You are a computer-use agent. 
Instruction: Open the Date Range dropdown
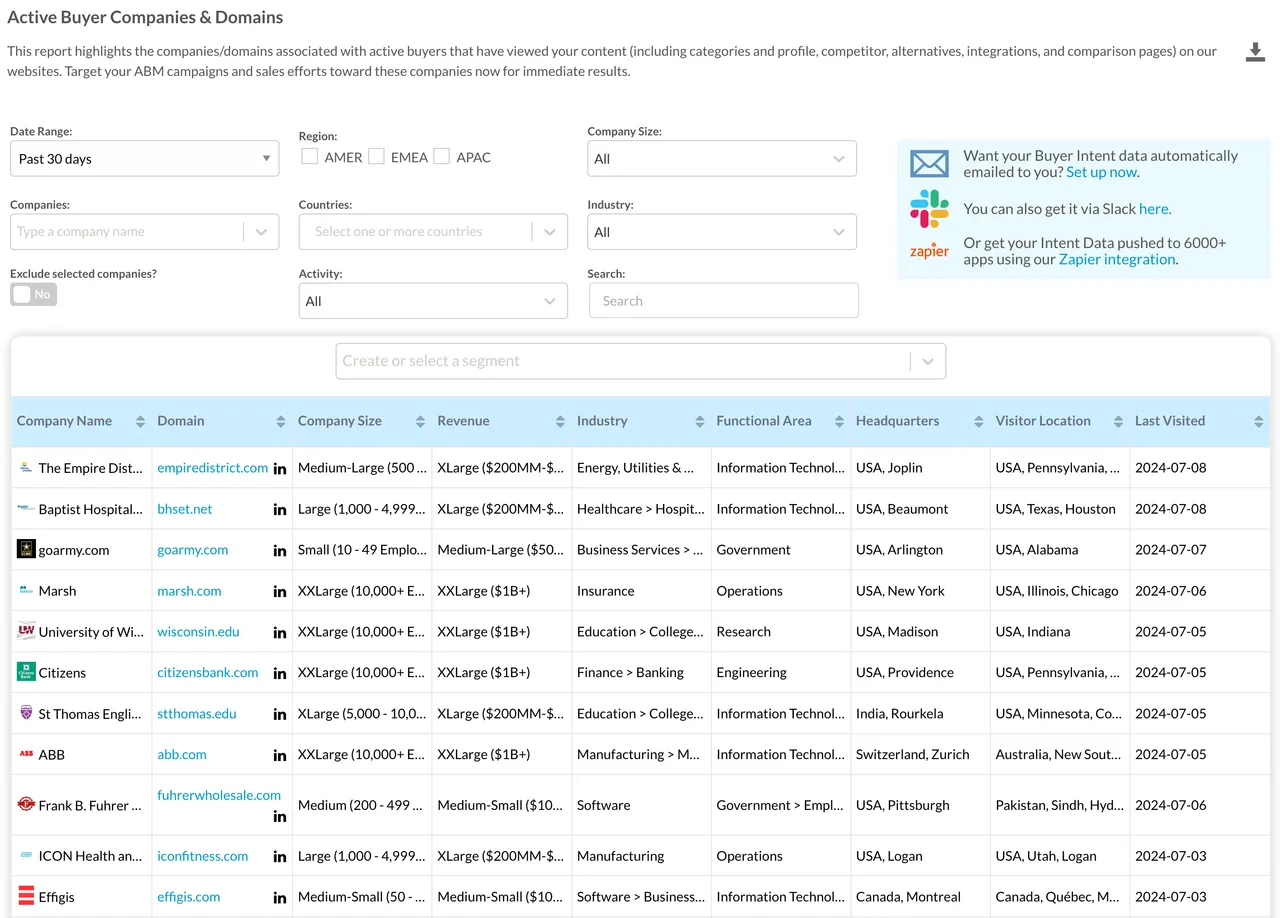(144, 158)
